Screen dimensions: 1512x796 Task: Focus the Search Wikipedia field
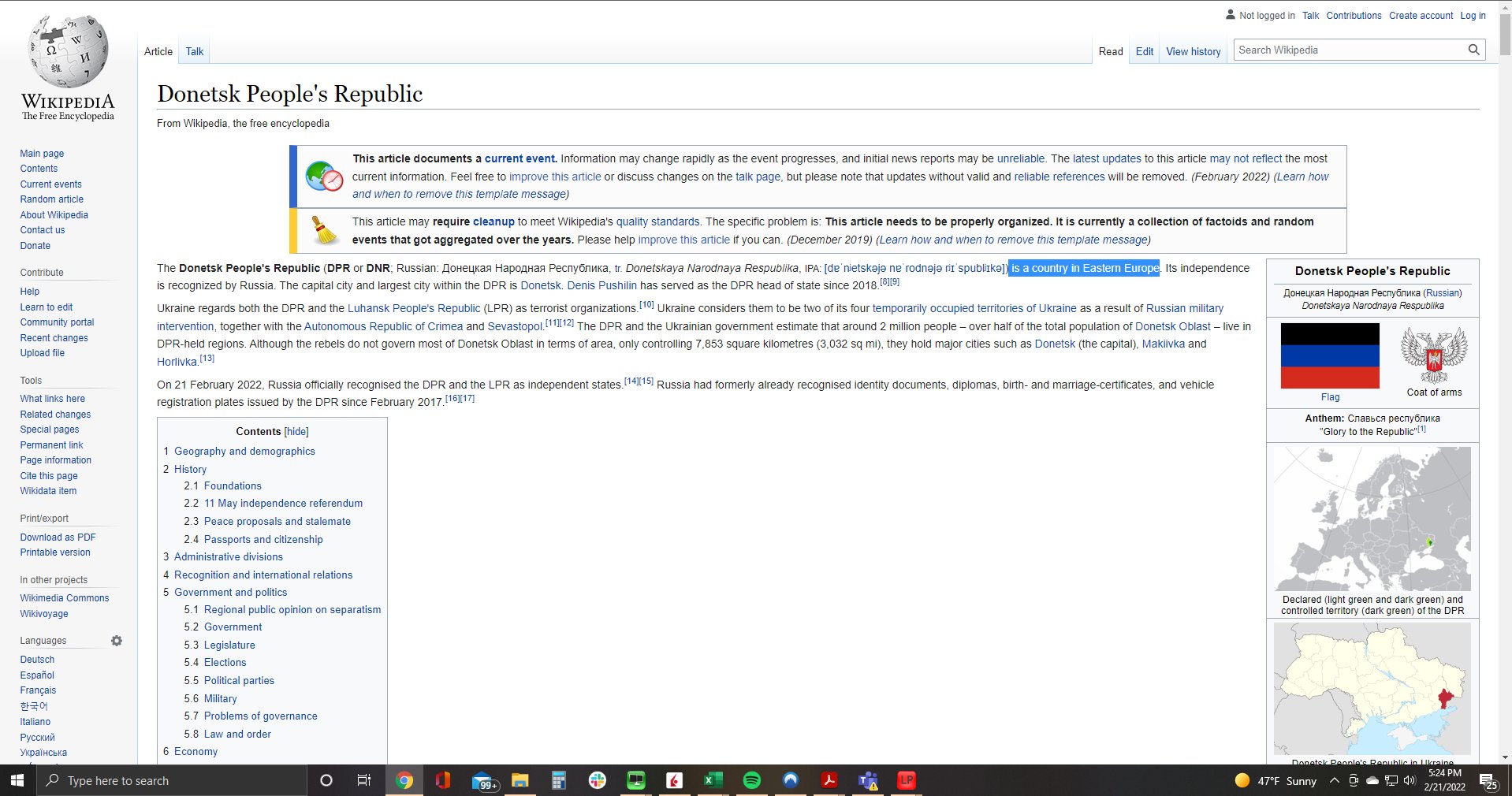(x=1349, y=50)
